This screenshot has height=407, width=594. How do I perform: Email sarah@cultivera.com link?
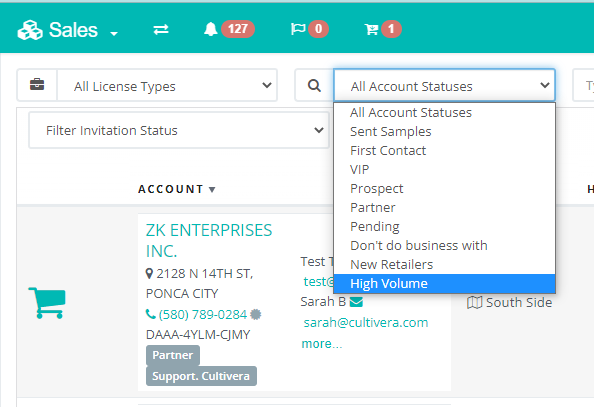(x=366, y=322)
